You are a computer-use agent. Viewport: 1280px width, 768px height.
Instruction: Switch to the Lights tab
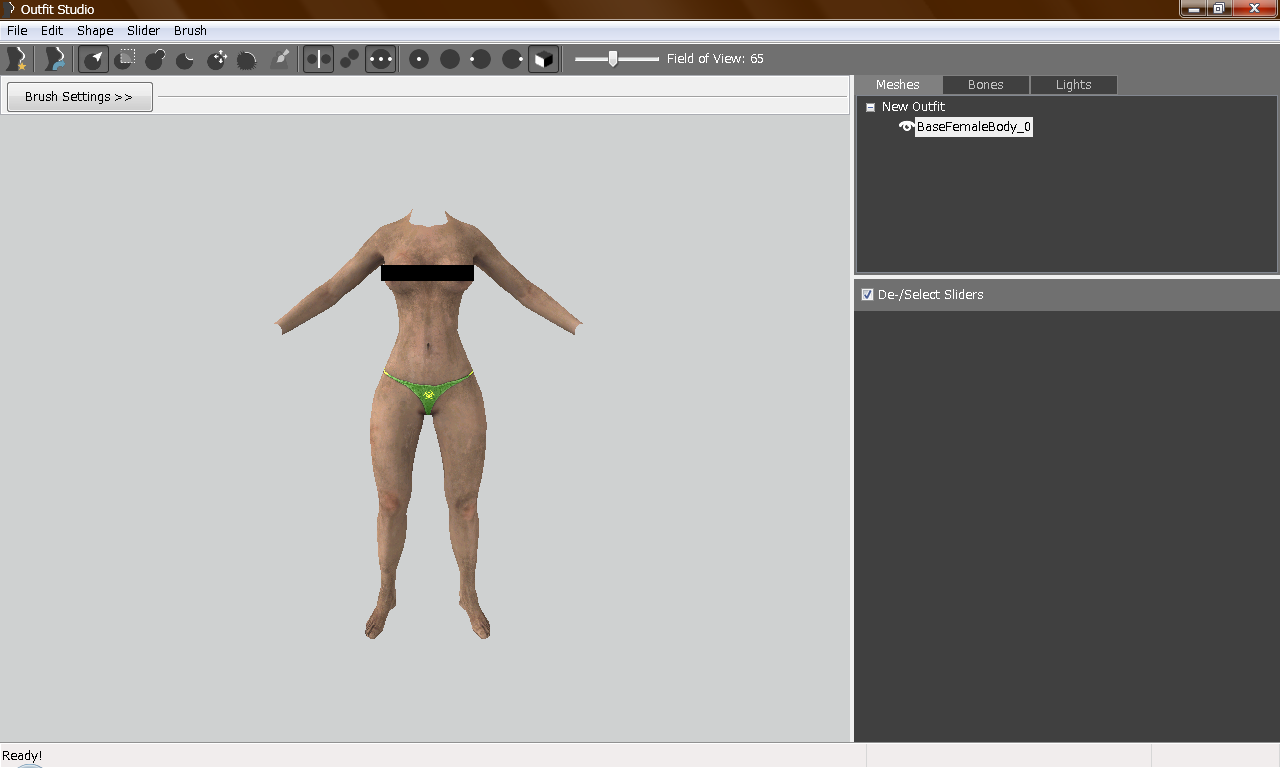pos(1073,85)
